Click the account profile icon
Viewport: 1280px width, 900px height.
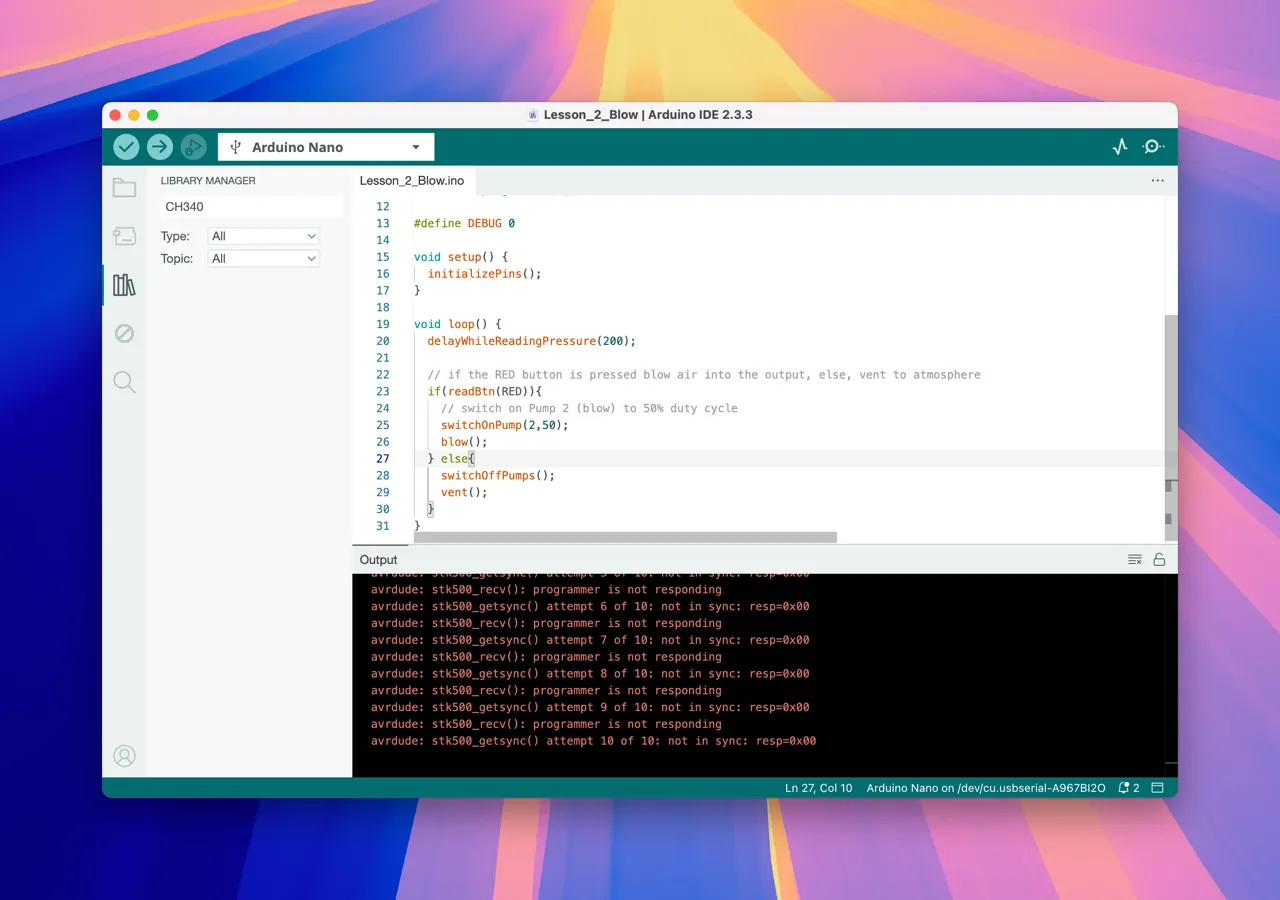pos(124,756)
